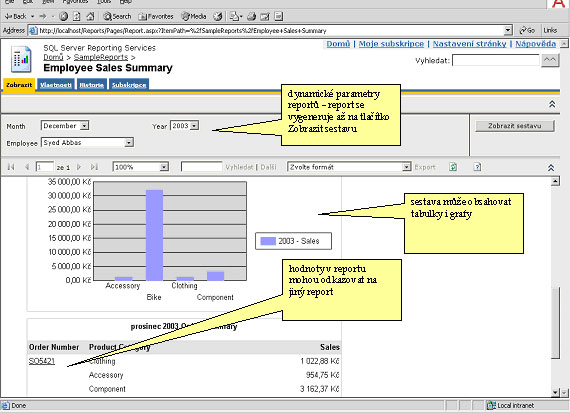
Task: Open the 100% zoom dropdown
Action: click(x=140, y=167)
